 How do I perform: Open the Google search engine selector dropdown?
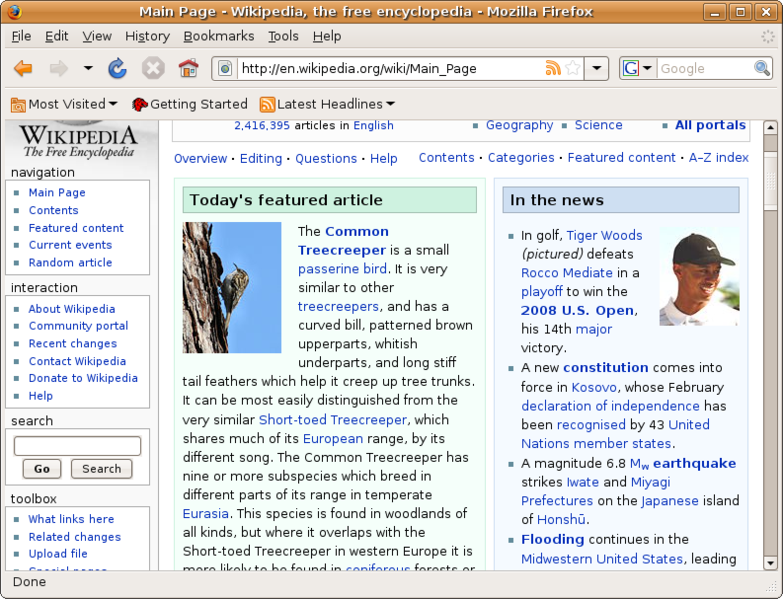pyautogui.click(x=638, y=68)
